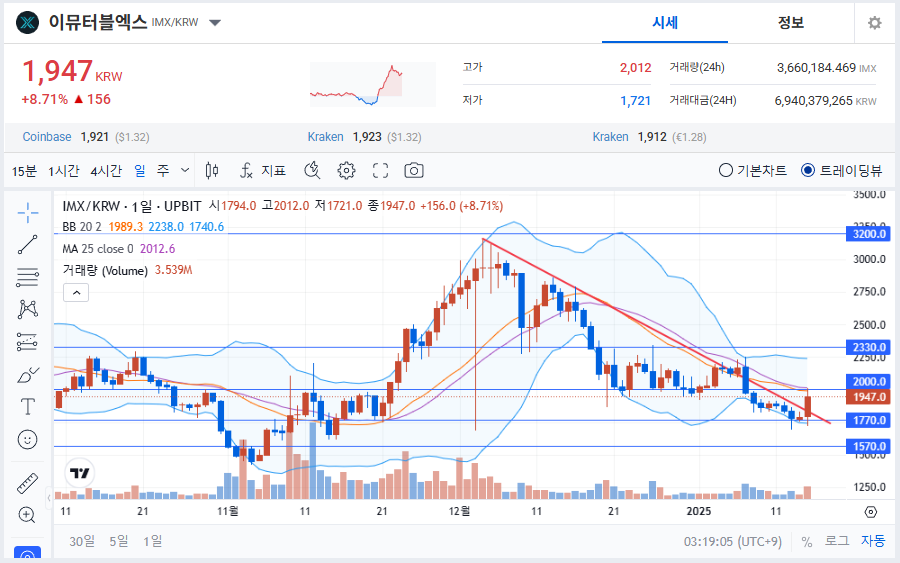Set chart range to 30일
The width and height of the screenshot is (900, 563).
click(82, 541)
